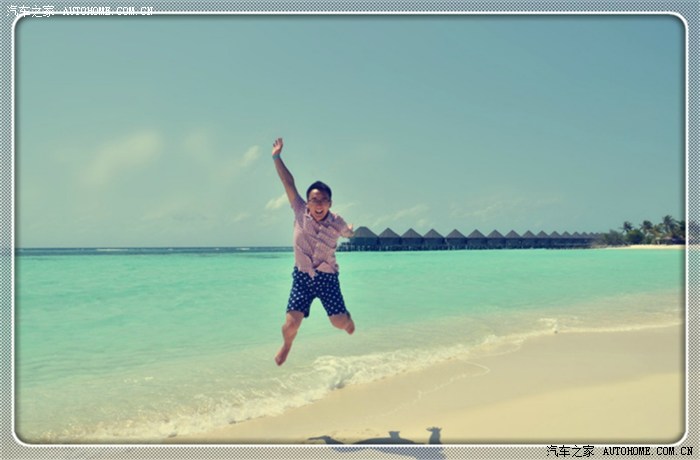Click the polka dot blue shorts

pos(316,291)
